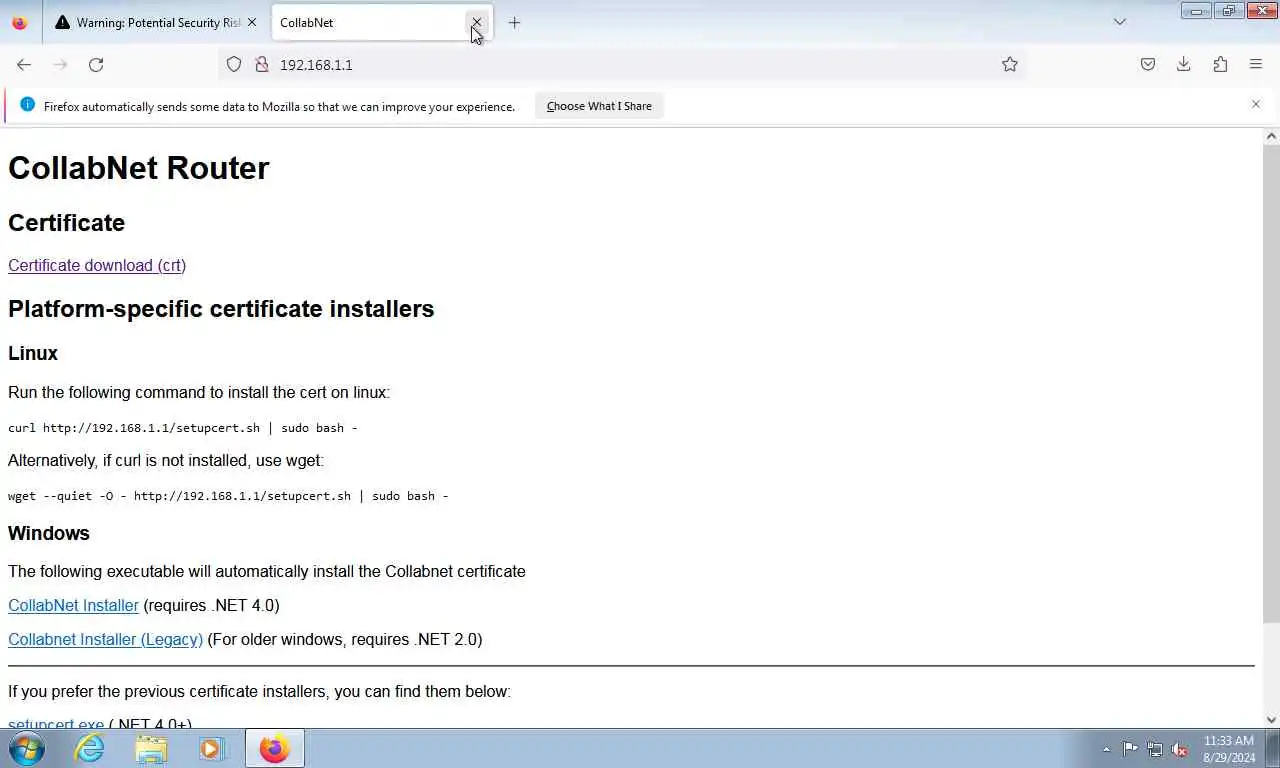Bookmark this page with the star
The height and width of the screenshot is (768, 1280).
pos(1010,64)
